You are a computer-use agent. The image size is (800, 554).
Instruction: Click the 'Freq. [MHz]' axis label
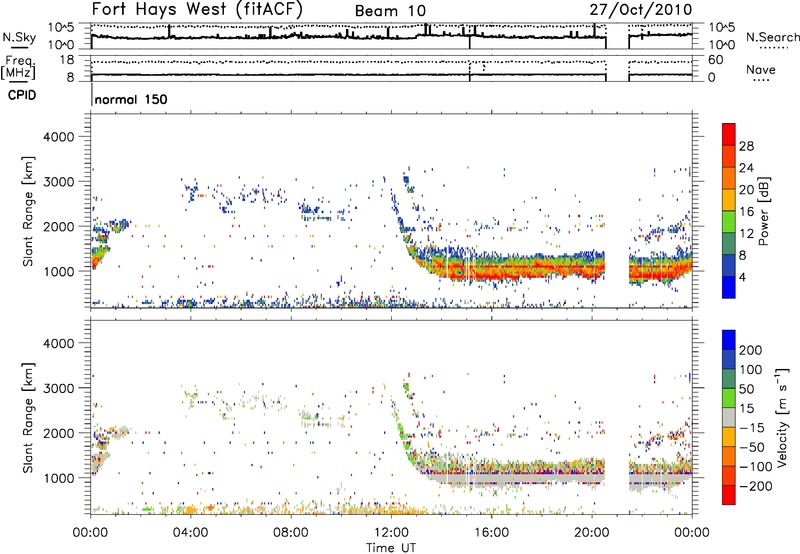pos(19,68)
